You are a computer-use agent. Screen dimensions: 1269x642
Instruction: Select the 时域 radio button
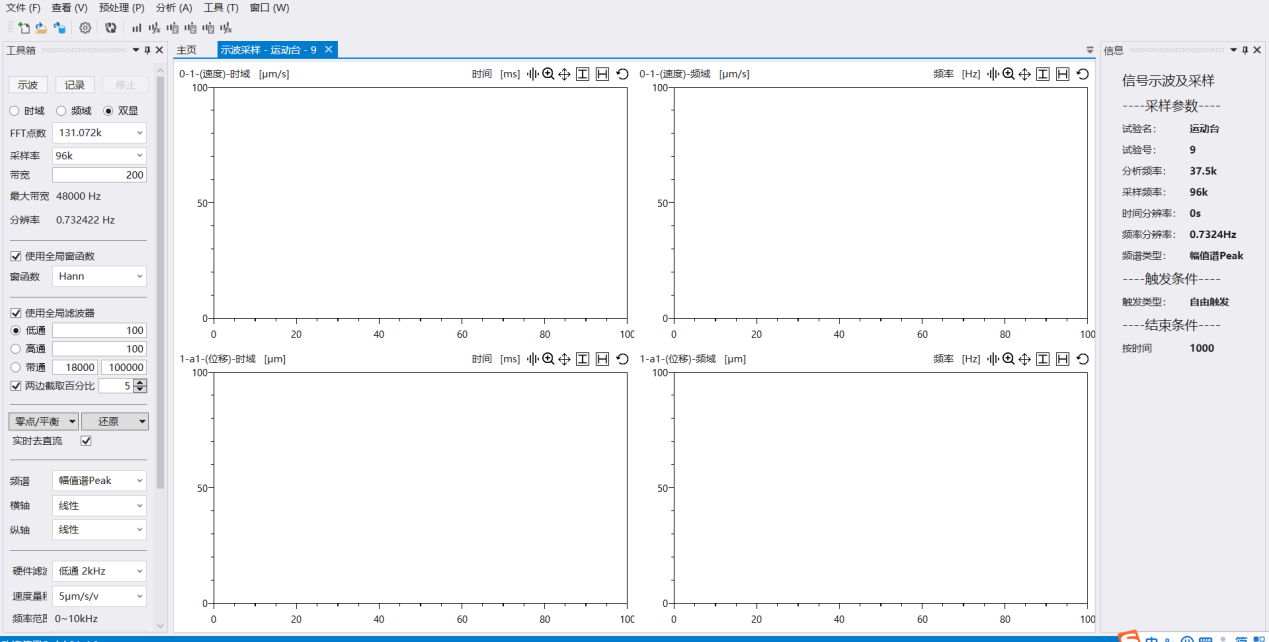(15, 111)
